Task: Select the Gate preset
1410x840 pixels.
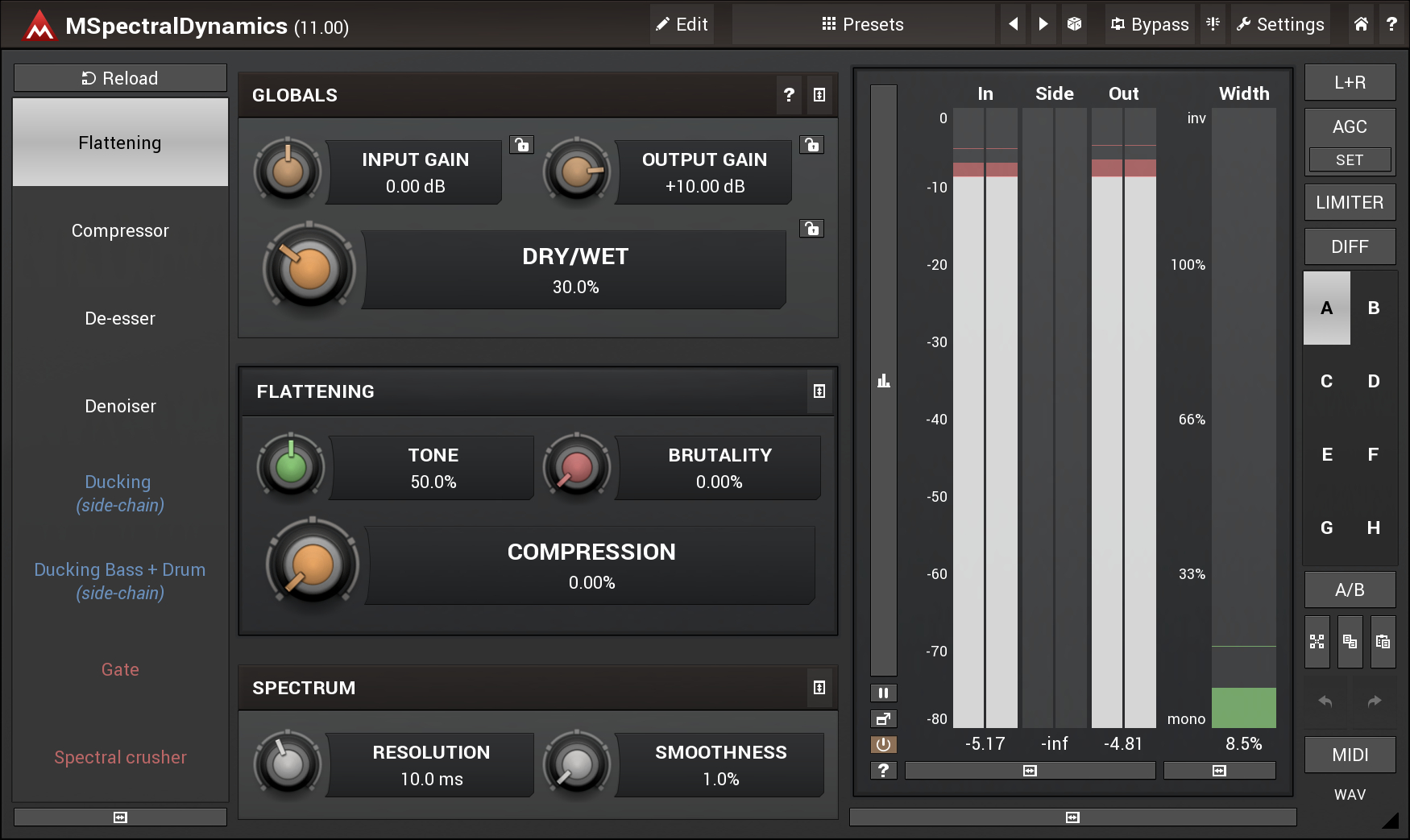Action: tap(120, 669)
